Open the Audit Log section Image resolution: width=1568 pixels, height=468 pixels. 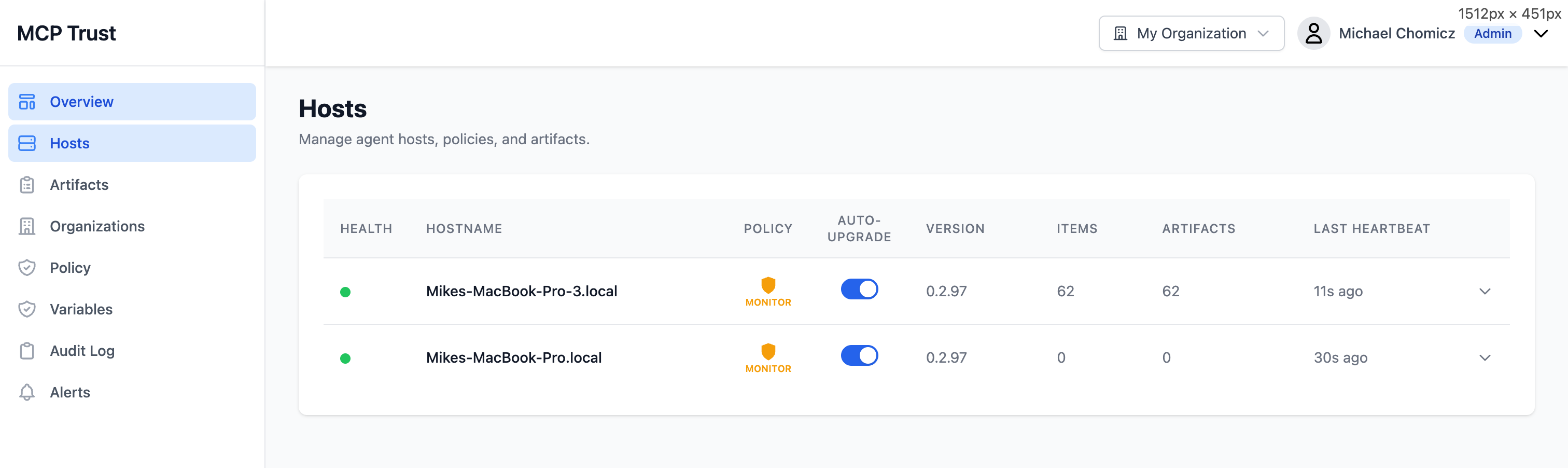click(82, 350)
